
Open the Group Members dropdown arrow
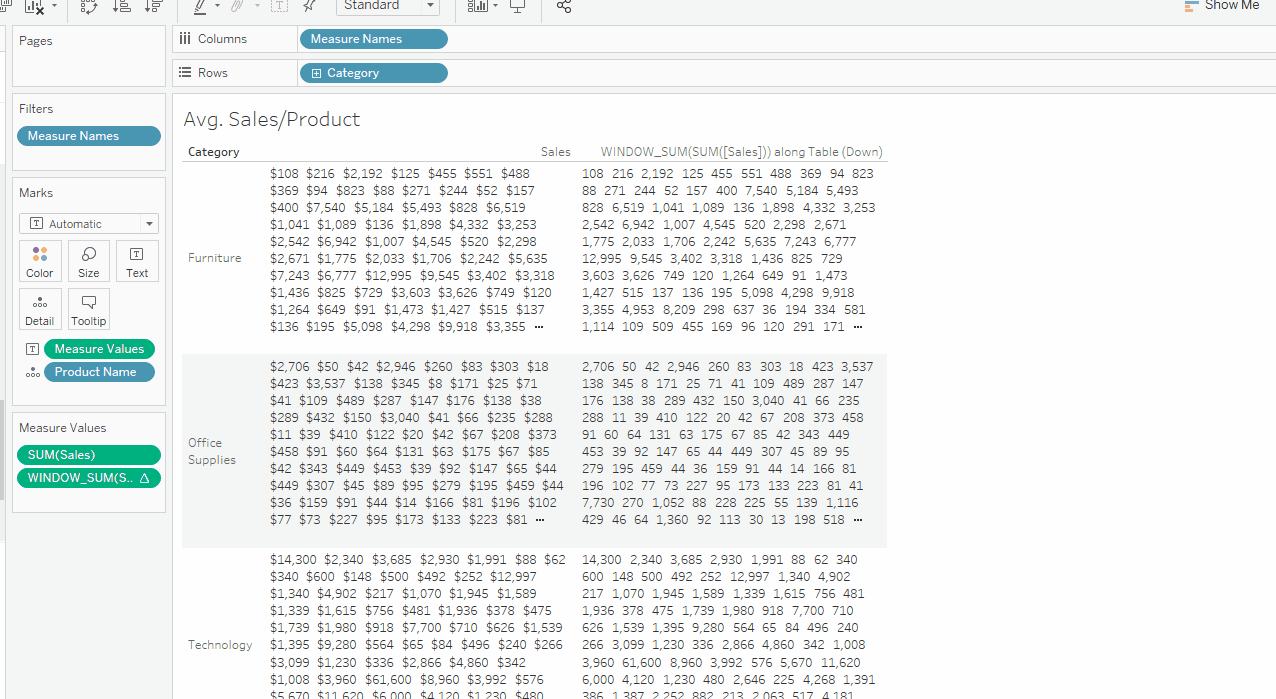(x=257, y=6)
